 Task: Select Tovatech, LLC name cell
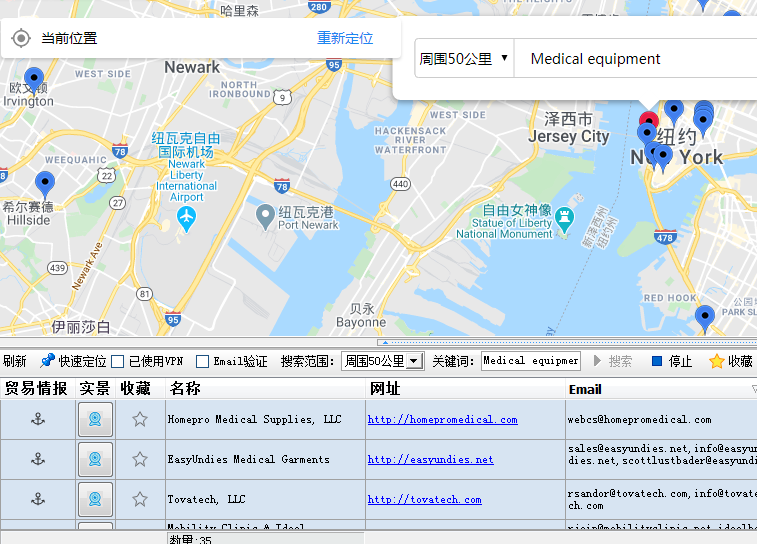click(x=265, y=499)
